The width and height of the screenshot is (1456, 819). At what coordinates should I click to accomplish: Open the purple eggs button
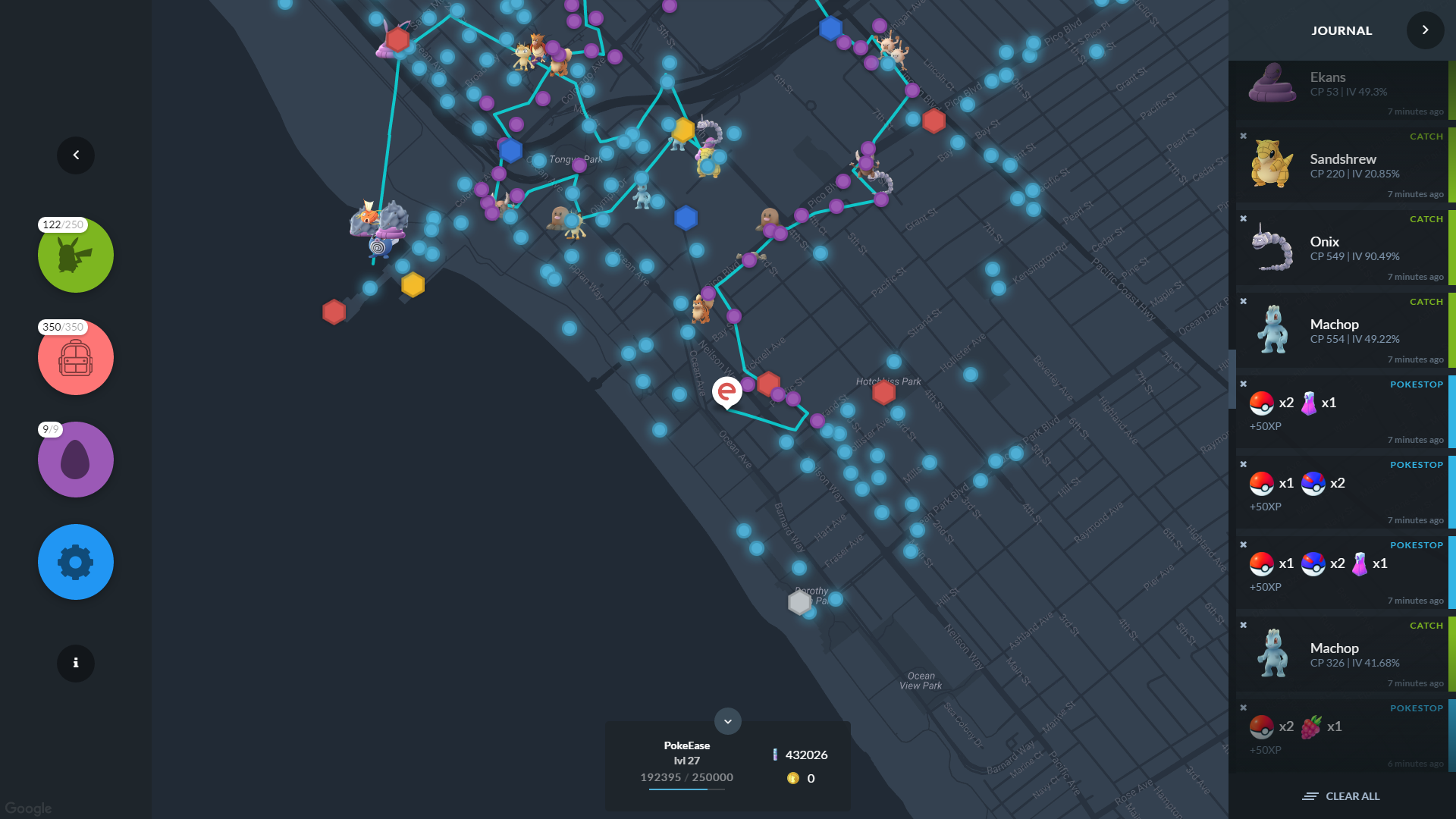pos(76,460)
